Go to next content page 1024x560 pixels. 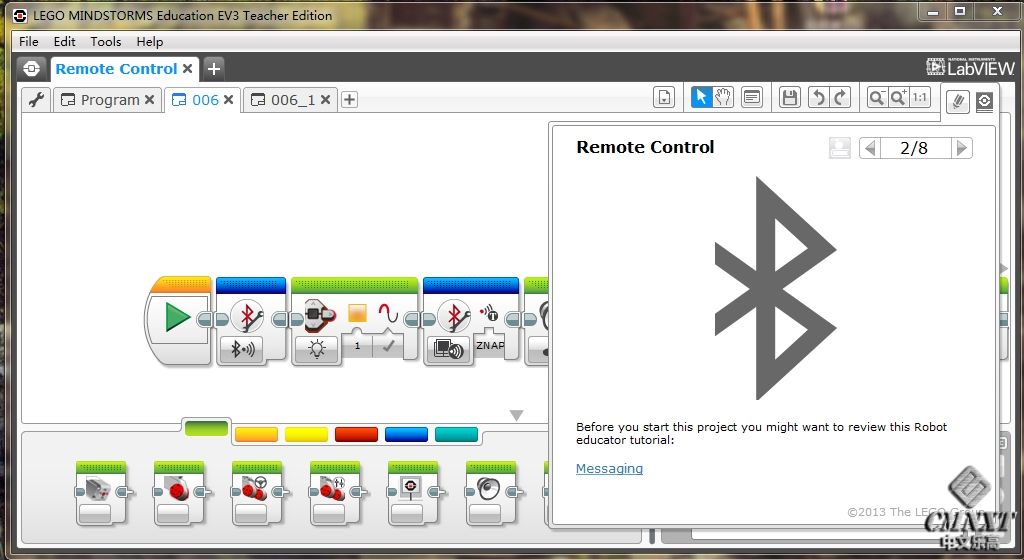coord(961,148)
